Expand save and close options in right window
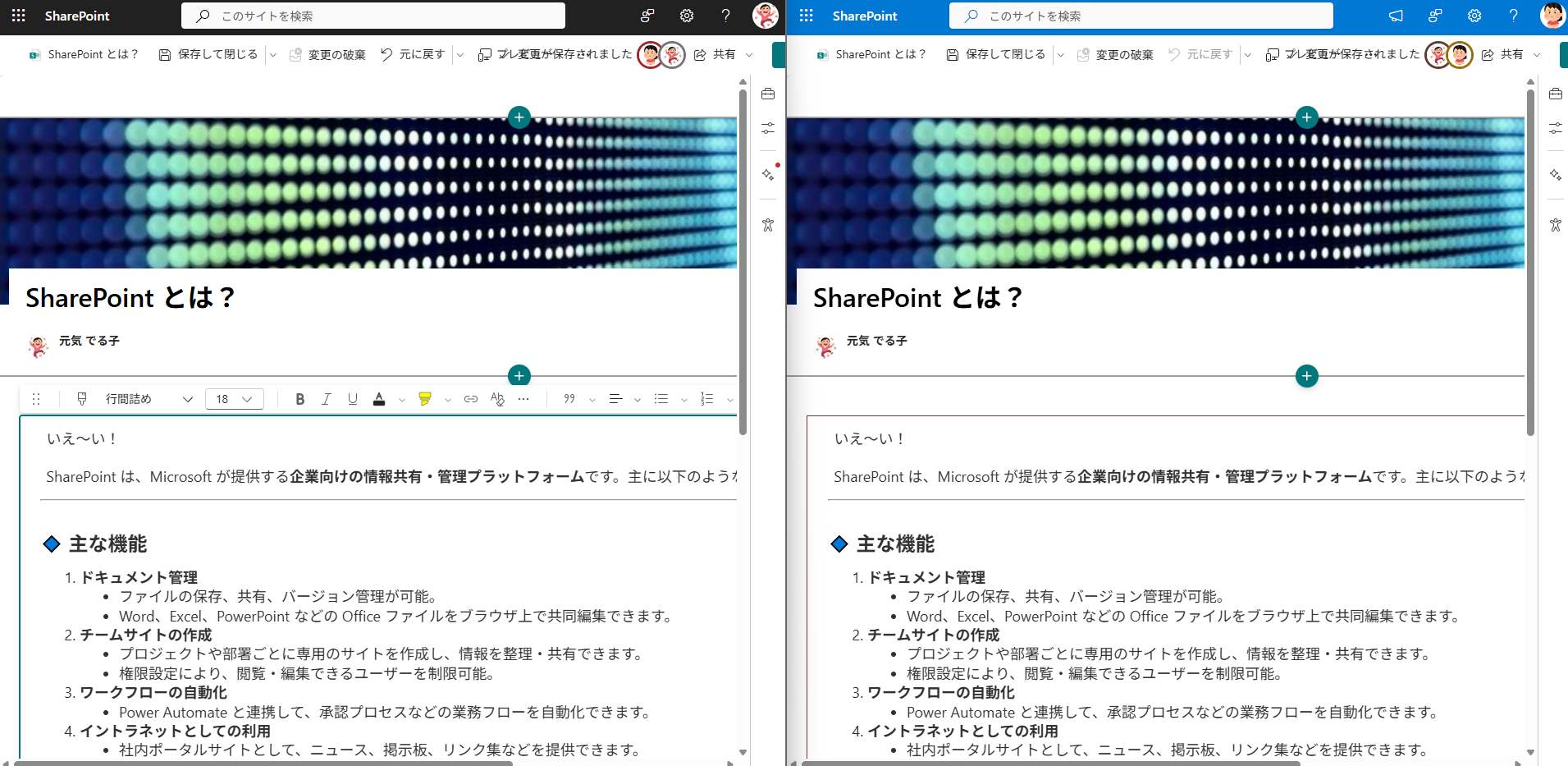The width and height of the screenshot is (1568, 766). point(1061,55)
